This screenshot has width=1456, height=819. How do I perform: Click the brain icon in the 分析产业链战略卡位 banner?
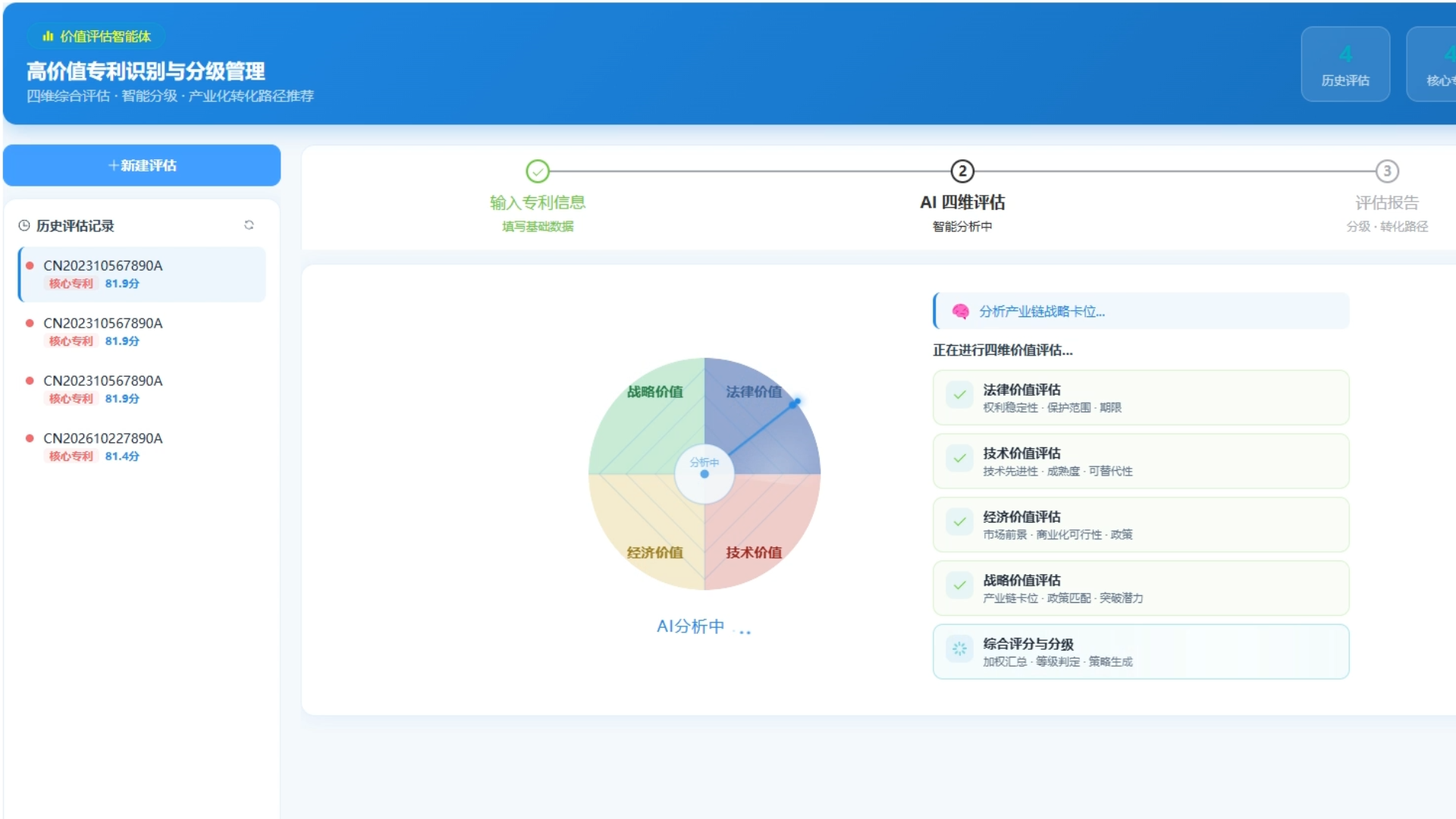pyautogui.click(x=960, y=312)
